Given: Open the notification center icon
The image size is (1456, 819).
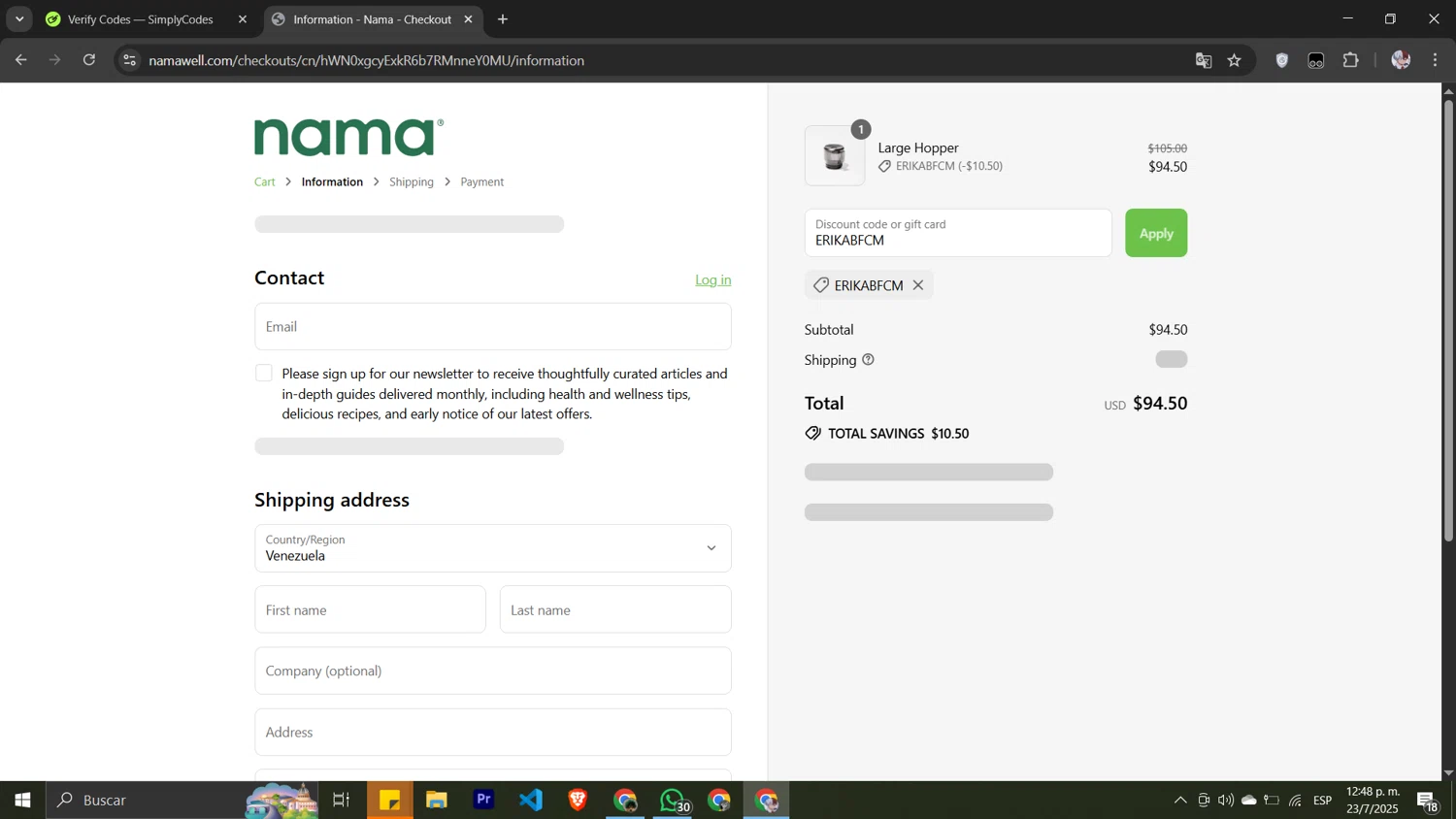Looking at the screenshot, I should coord(1428,801).
